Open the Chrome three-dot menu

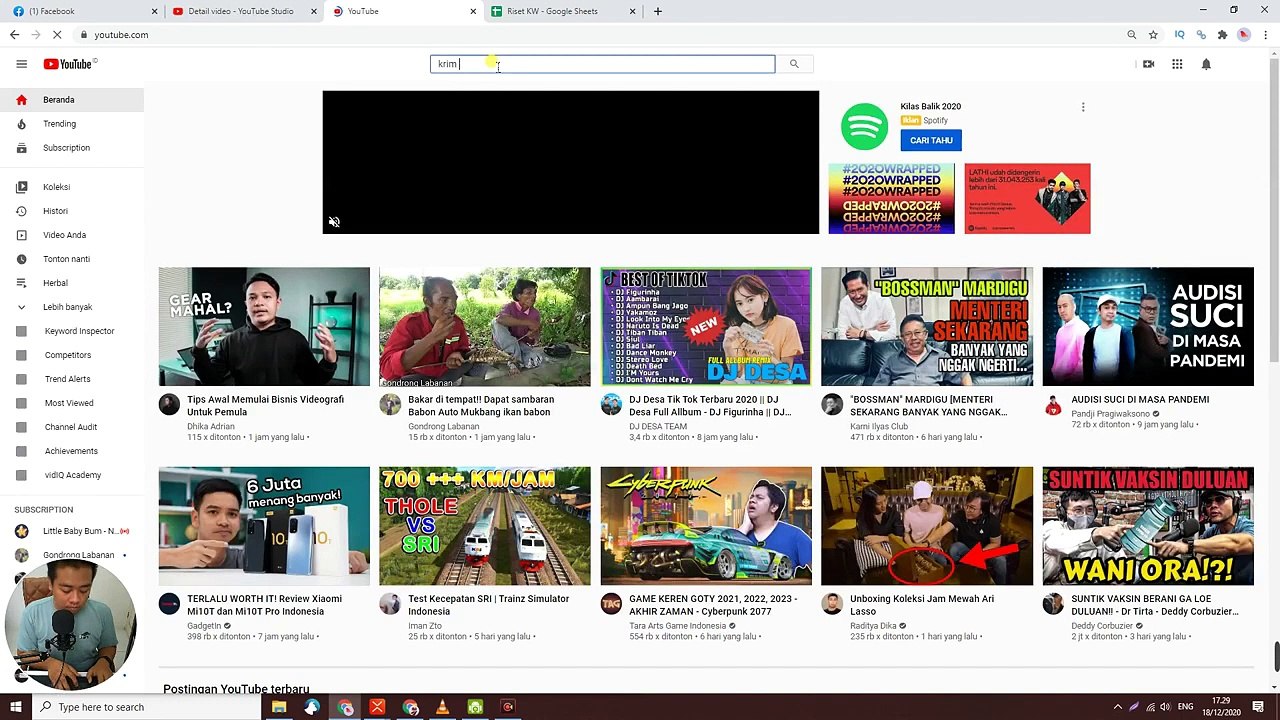point(1265,35)
